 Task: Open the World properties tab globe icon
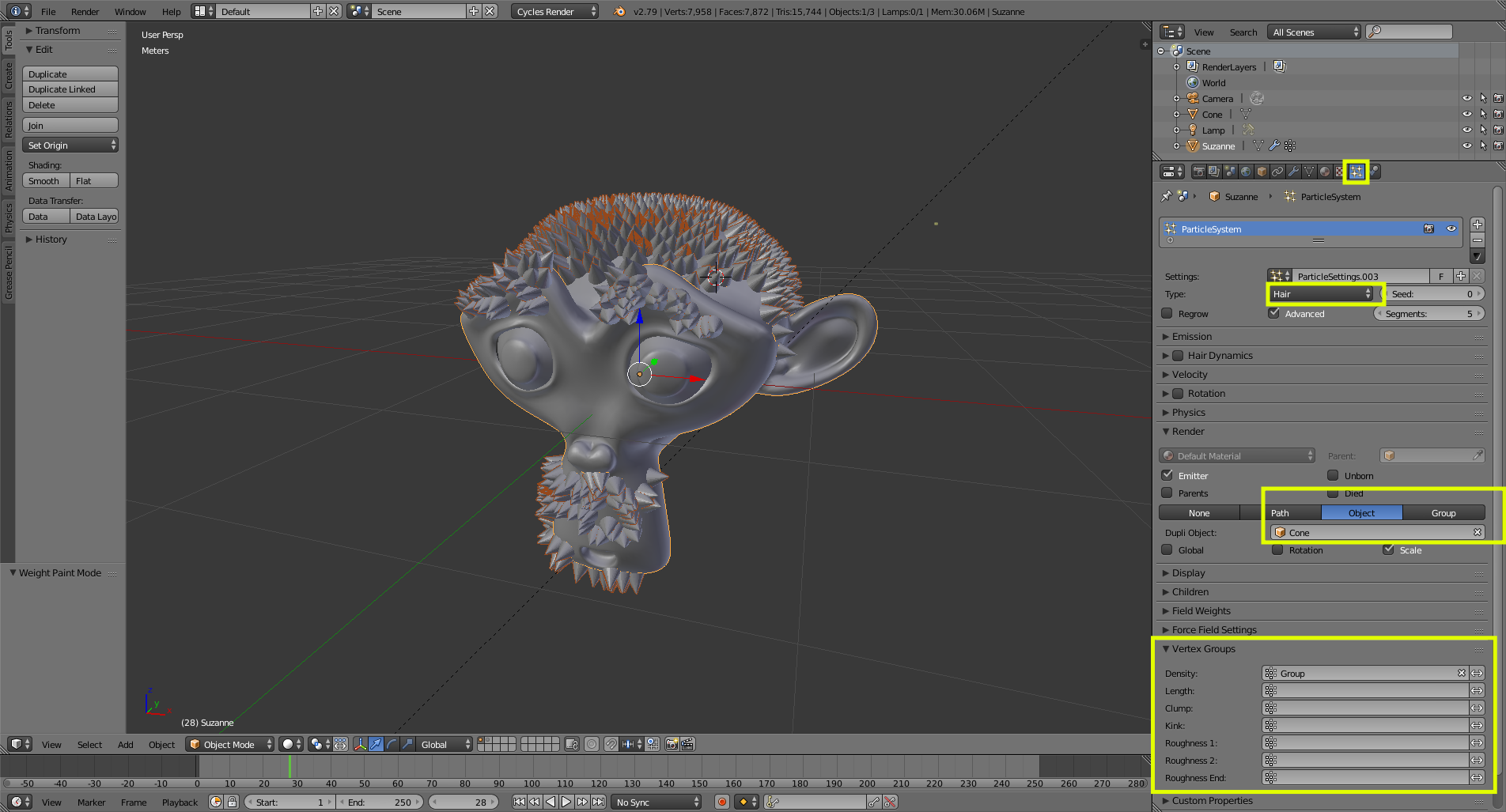[x=1246, y=172]
